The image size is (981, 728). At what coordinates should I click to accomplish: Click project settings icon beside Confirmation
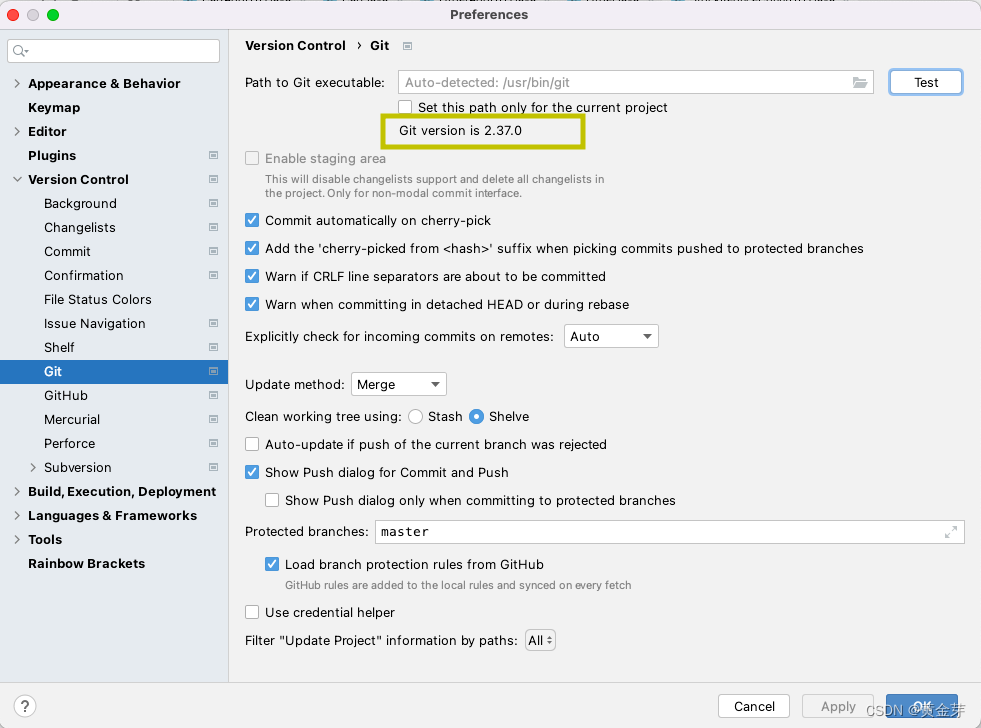[213, 275]
